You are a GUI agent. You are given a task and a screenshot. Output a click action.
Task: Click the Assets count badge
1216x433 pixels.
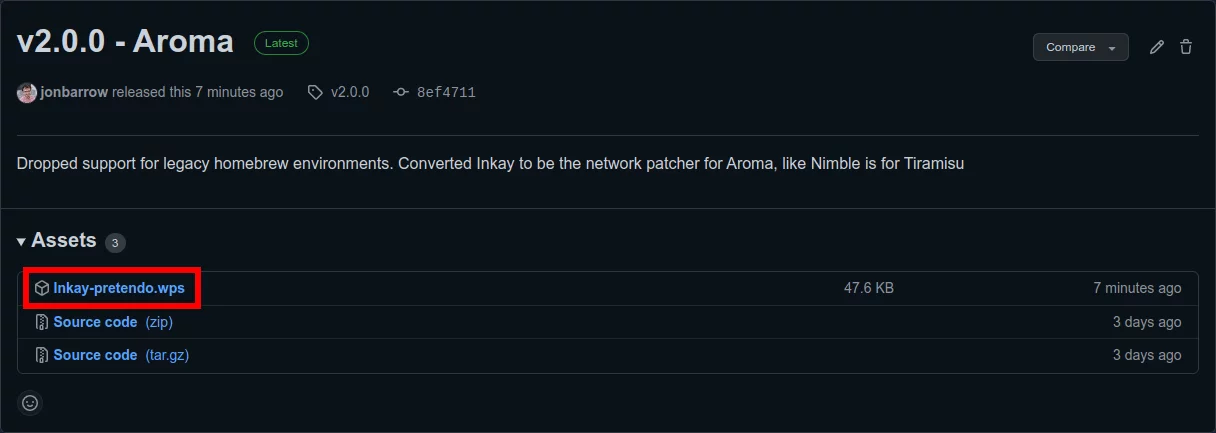click(115, 243)
